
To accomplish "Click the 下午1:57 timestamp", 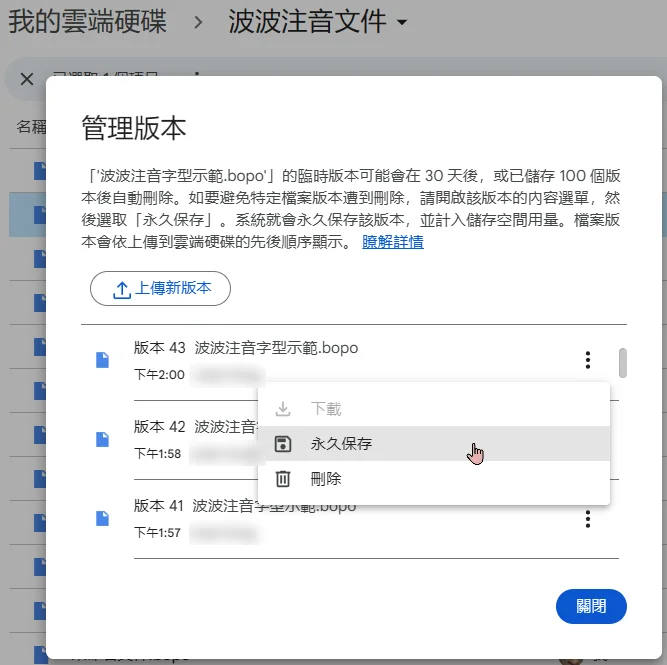I will pyautogui.click(x=157, y=533).
